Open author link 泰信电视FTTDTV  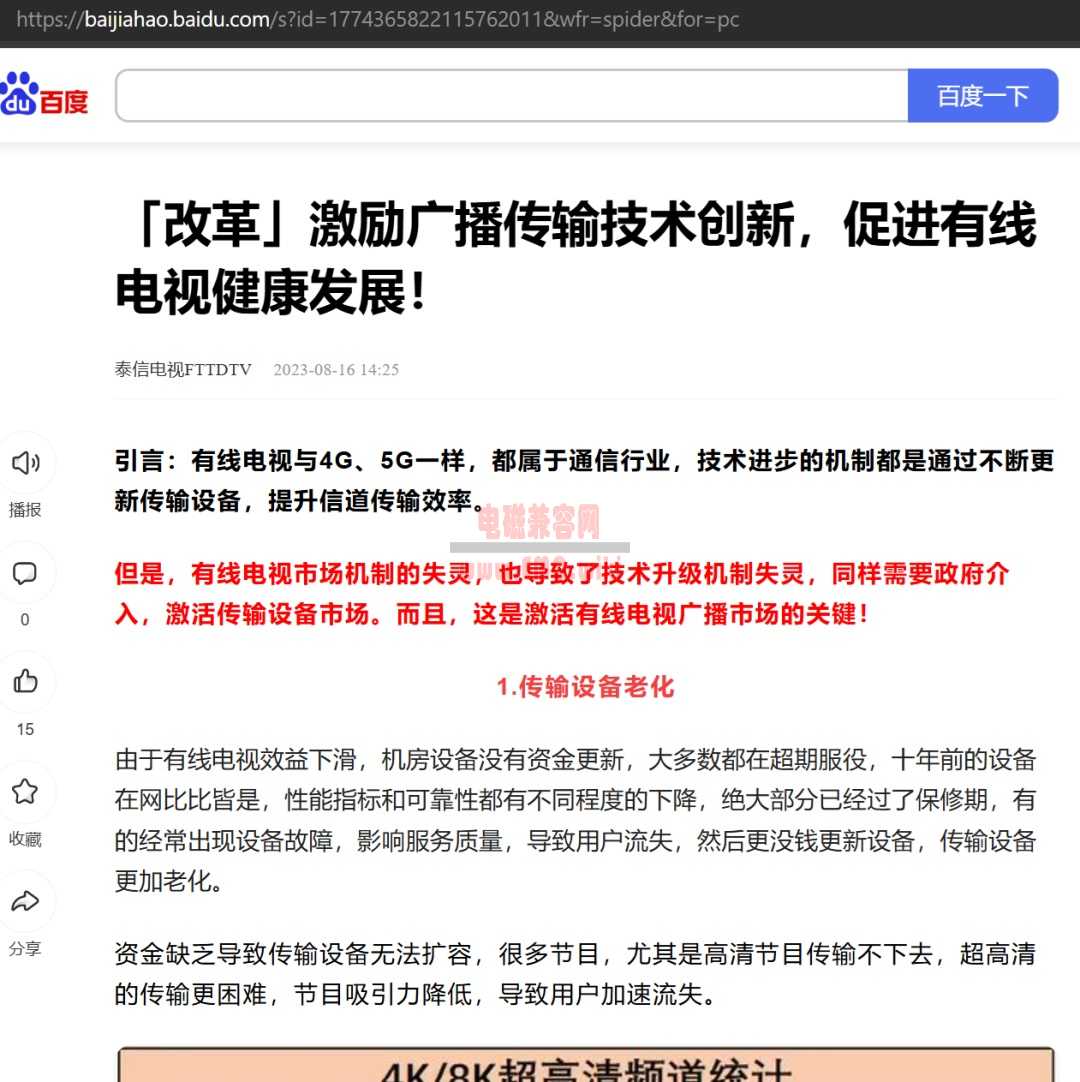pos(183,370)
